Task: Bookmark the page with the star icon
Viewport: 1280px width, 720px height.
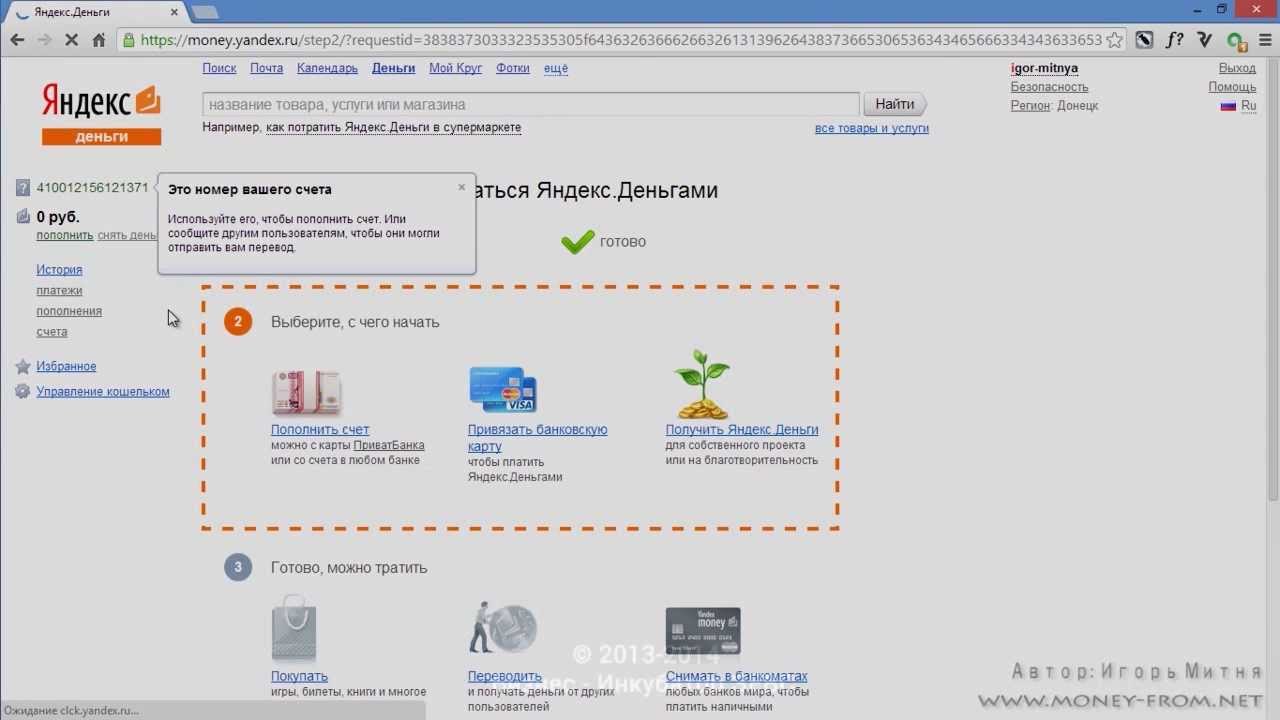Action: pos(1114,40)
